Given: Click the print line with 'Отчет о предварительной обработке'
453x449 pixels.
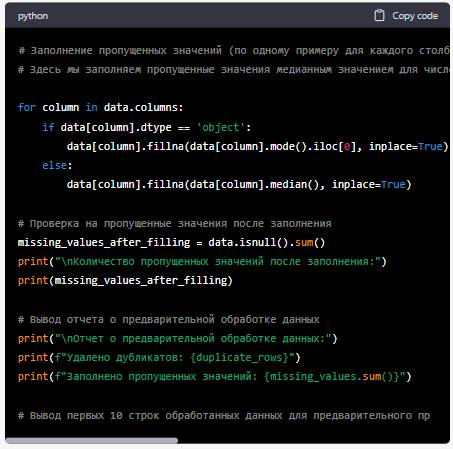Looking at the screenshot, I should coord(177,338).
